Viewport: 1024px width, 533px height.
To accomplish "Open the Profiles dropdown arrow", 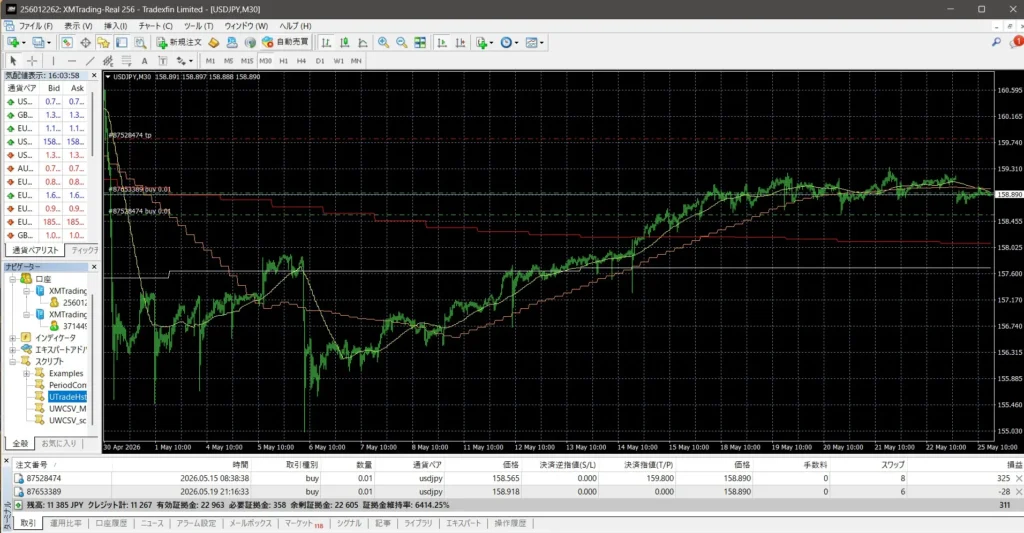I will click(x=48, y=42).
